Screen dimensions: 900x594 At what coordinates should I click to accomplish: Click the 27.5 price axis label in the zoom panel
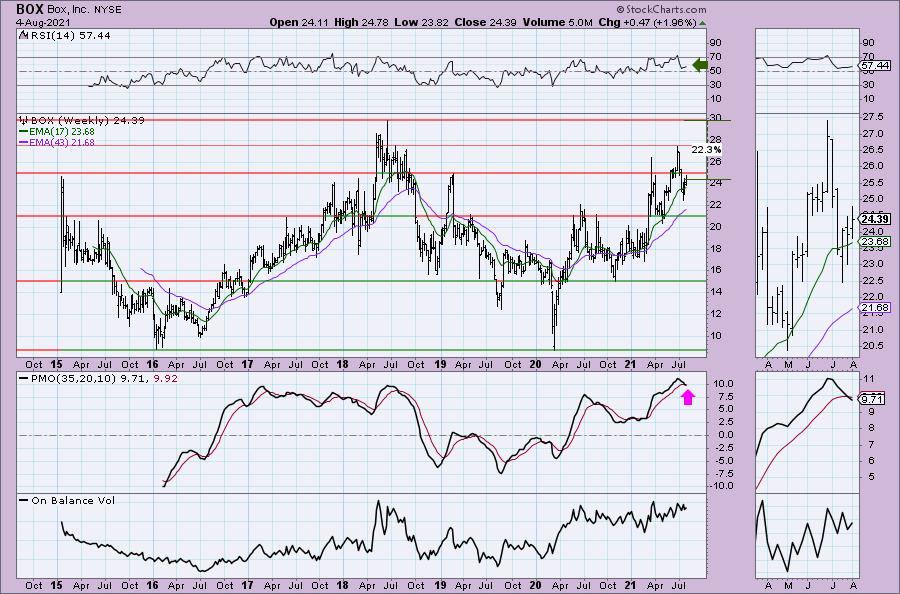871,117
